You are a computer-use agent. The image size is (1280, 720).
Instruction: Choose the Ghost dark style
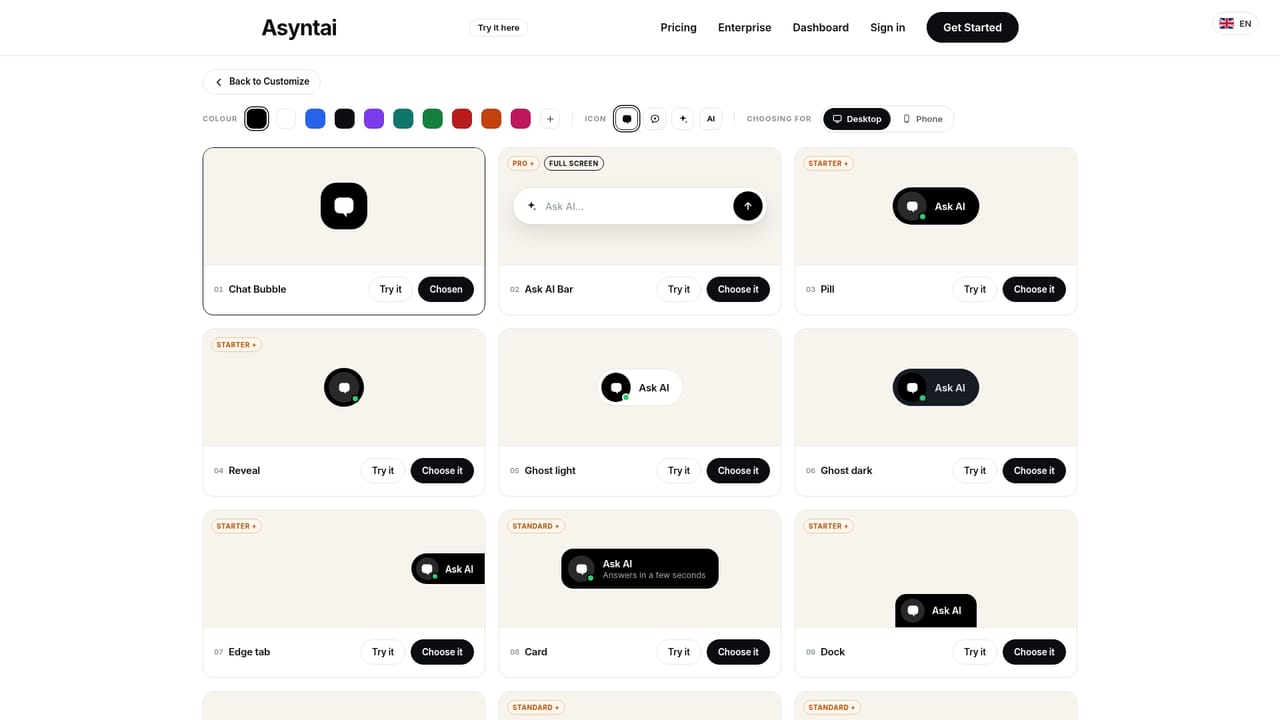tap(1034, 470)
